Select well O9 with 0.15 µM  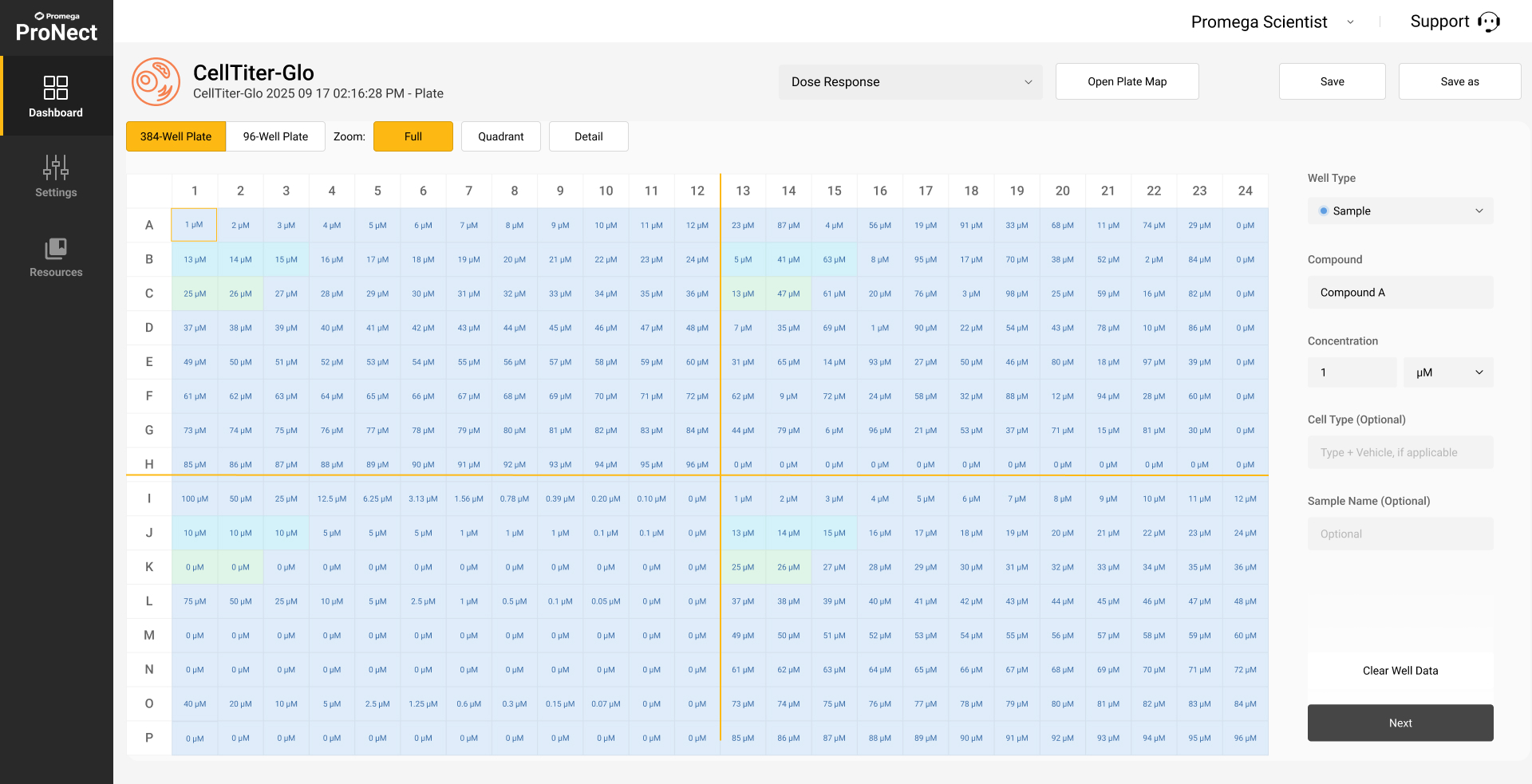(x=560, y=704)
